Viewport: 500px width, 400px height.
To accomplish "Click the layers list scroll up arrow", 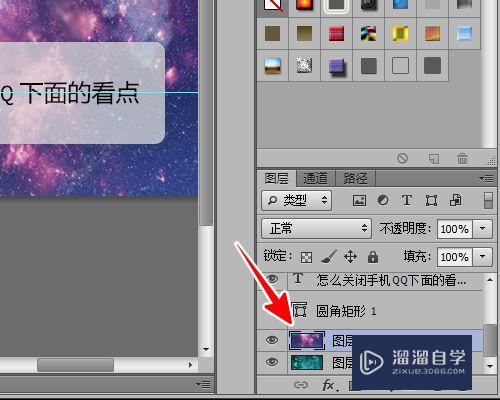I will [490, 280].
